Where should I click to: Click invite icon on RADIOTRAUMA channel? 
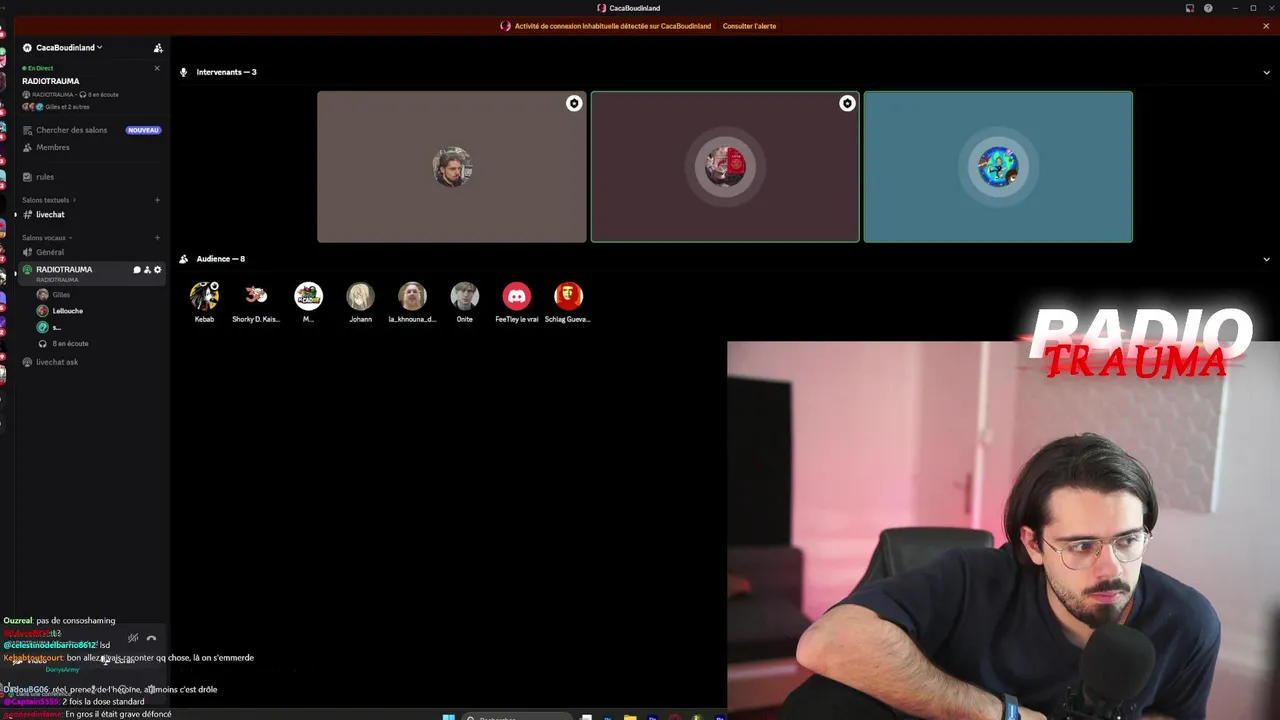(147, 270)
